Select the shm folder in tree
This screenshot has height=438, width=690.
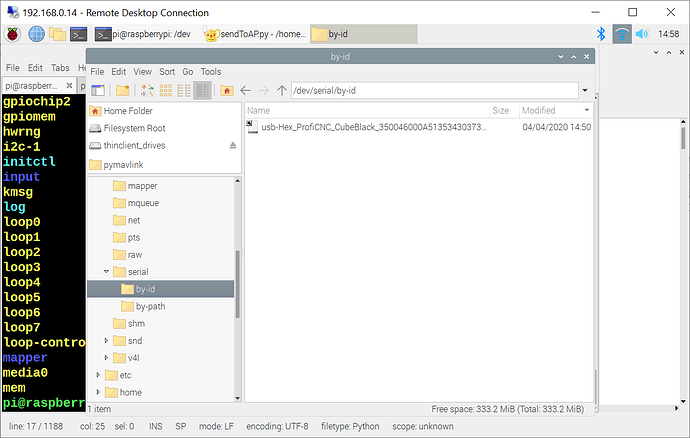136,324
